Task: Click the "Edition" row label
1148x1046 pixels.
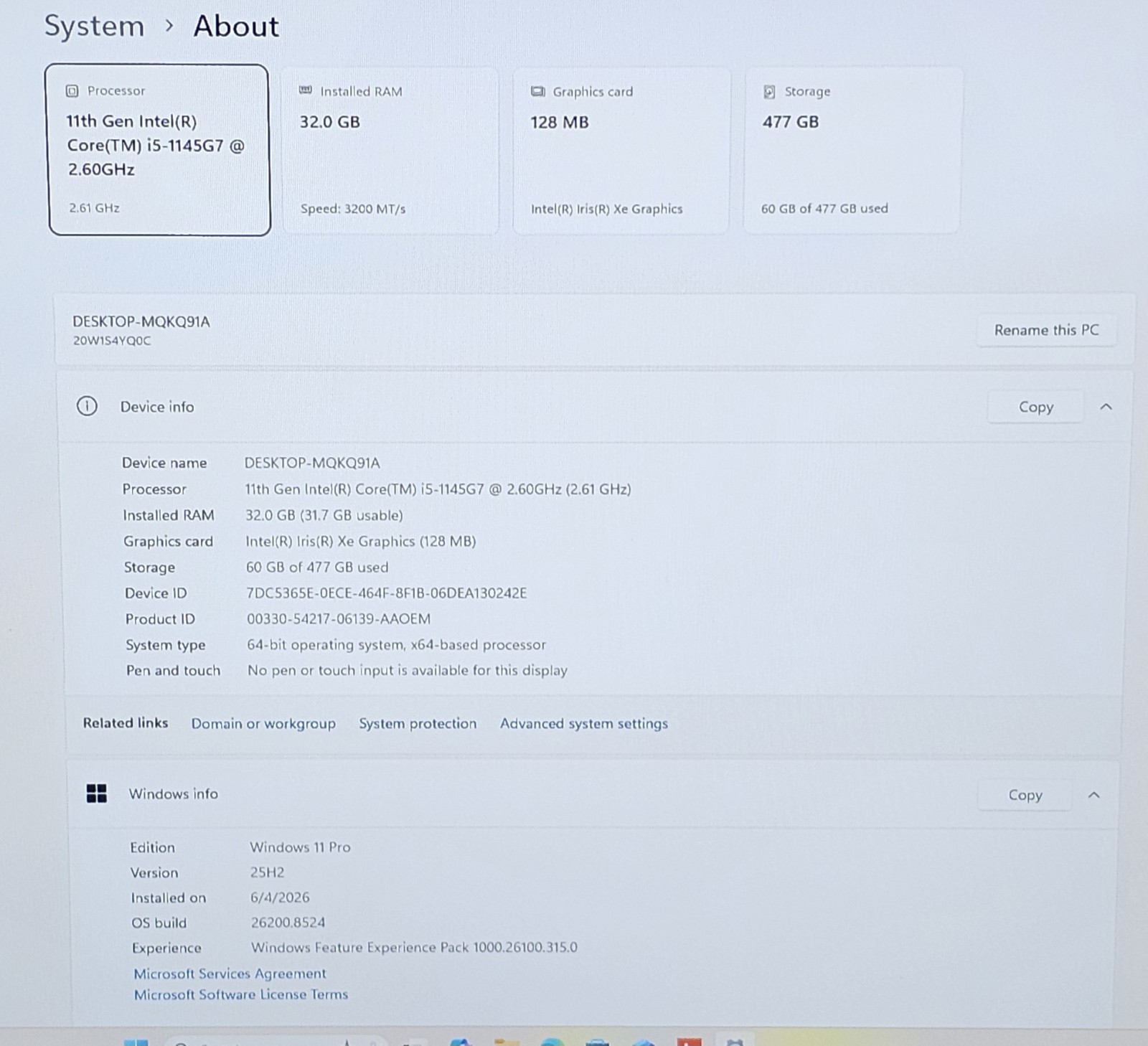Action: coord(152,847)
